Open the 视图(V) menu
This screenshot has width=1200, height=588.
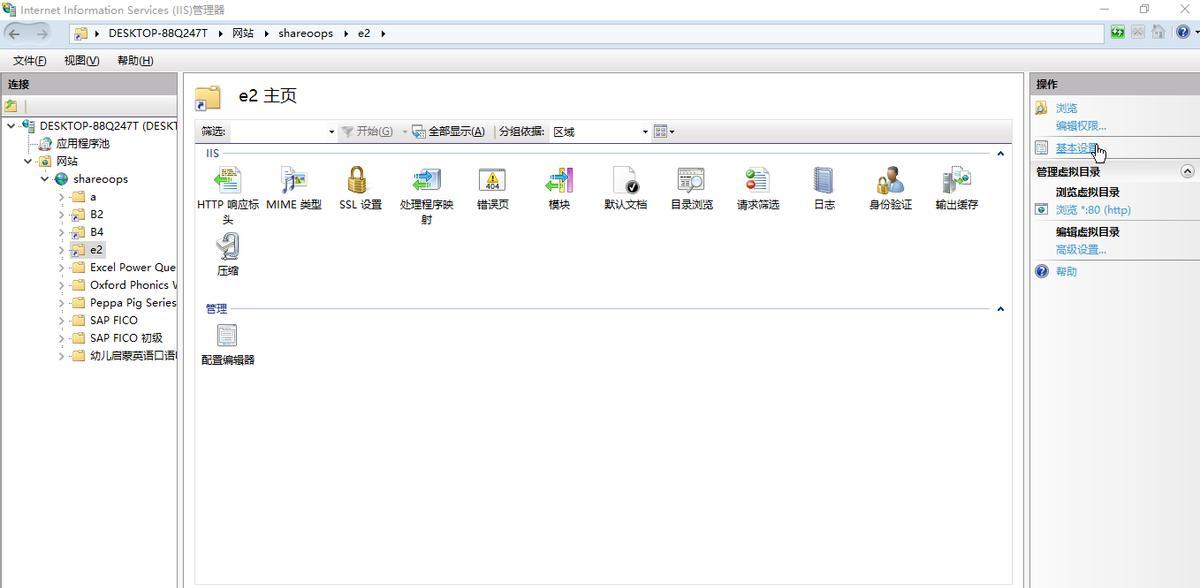pos(82,60)
